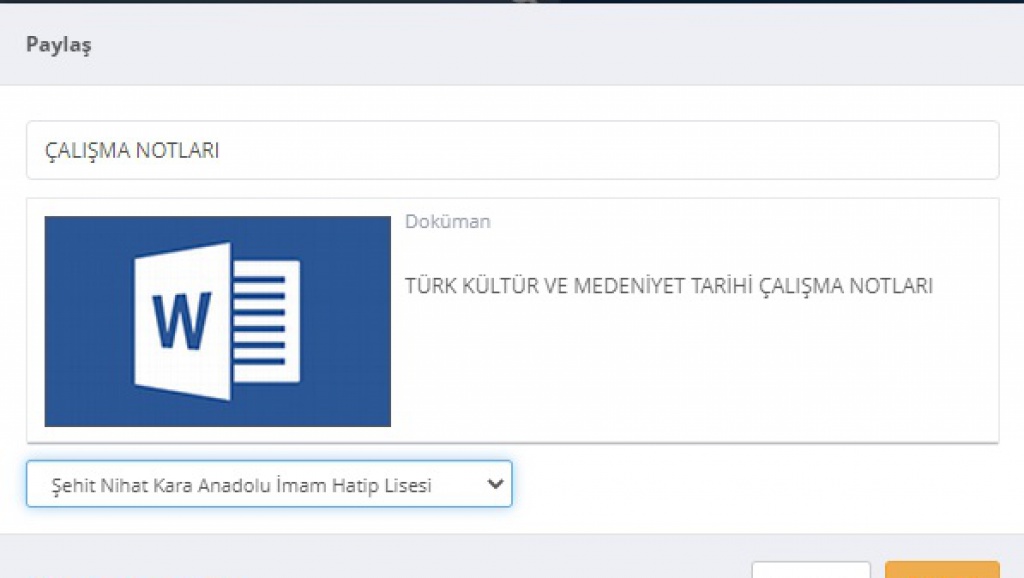
Task: Click the white button at the dialog bottom
Action: (x=811, y=570)
